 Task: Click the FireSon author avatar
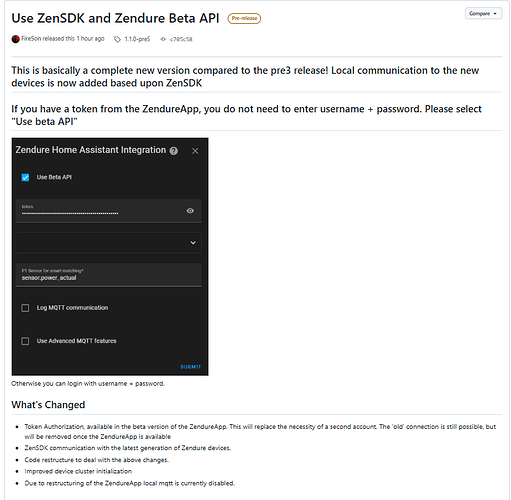point(15,39)
